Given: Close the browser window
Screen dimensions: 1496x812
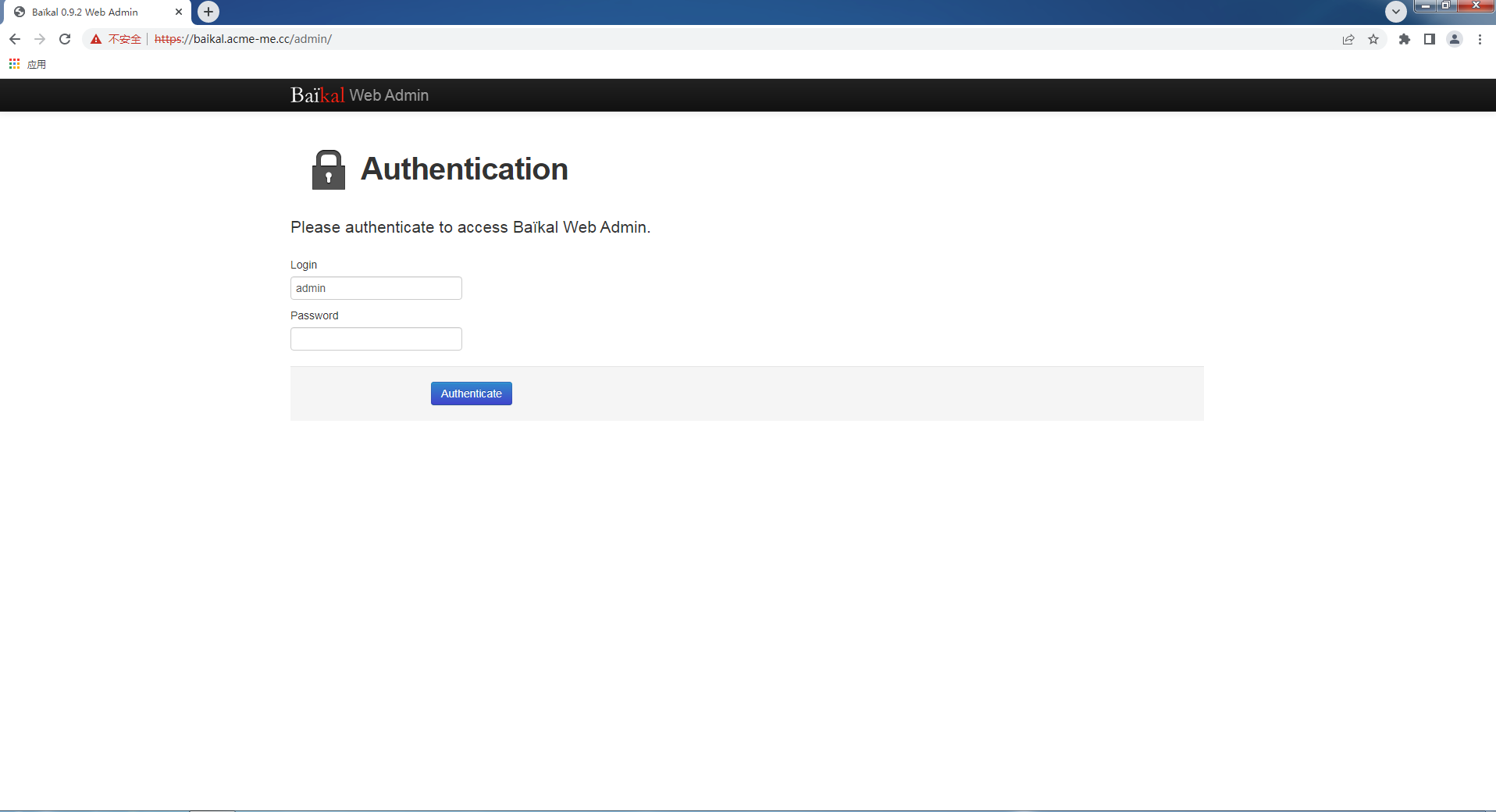Looking at the screenshot, I should coord(1476,5).
